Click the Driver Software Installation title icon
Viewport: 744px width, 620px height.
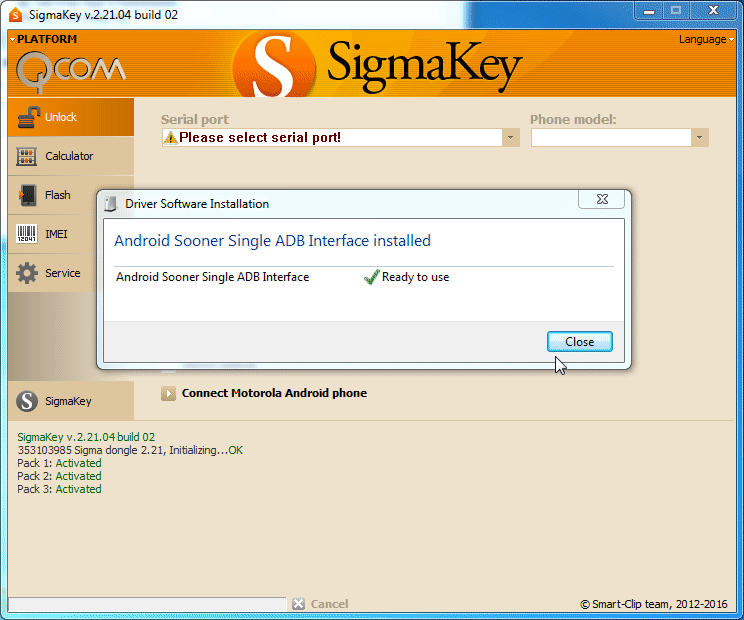coord(111,204)
